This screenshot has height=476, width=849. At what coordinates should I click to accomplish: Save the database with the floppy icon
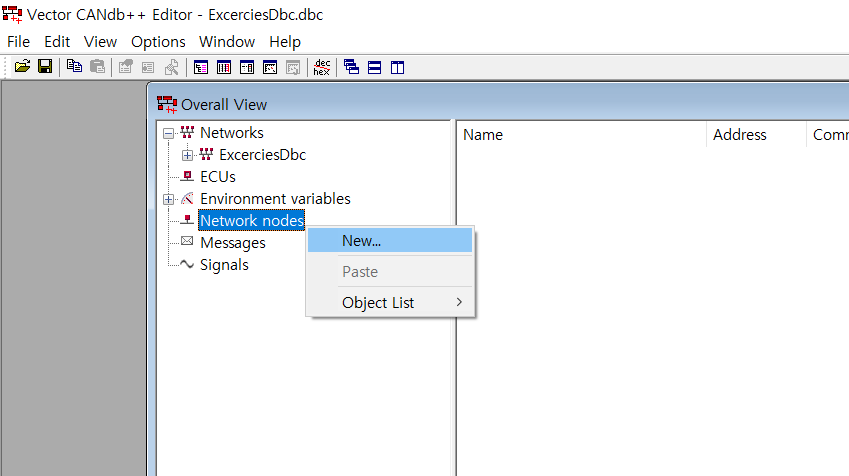point(45,67)
